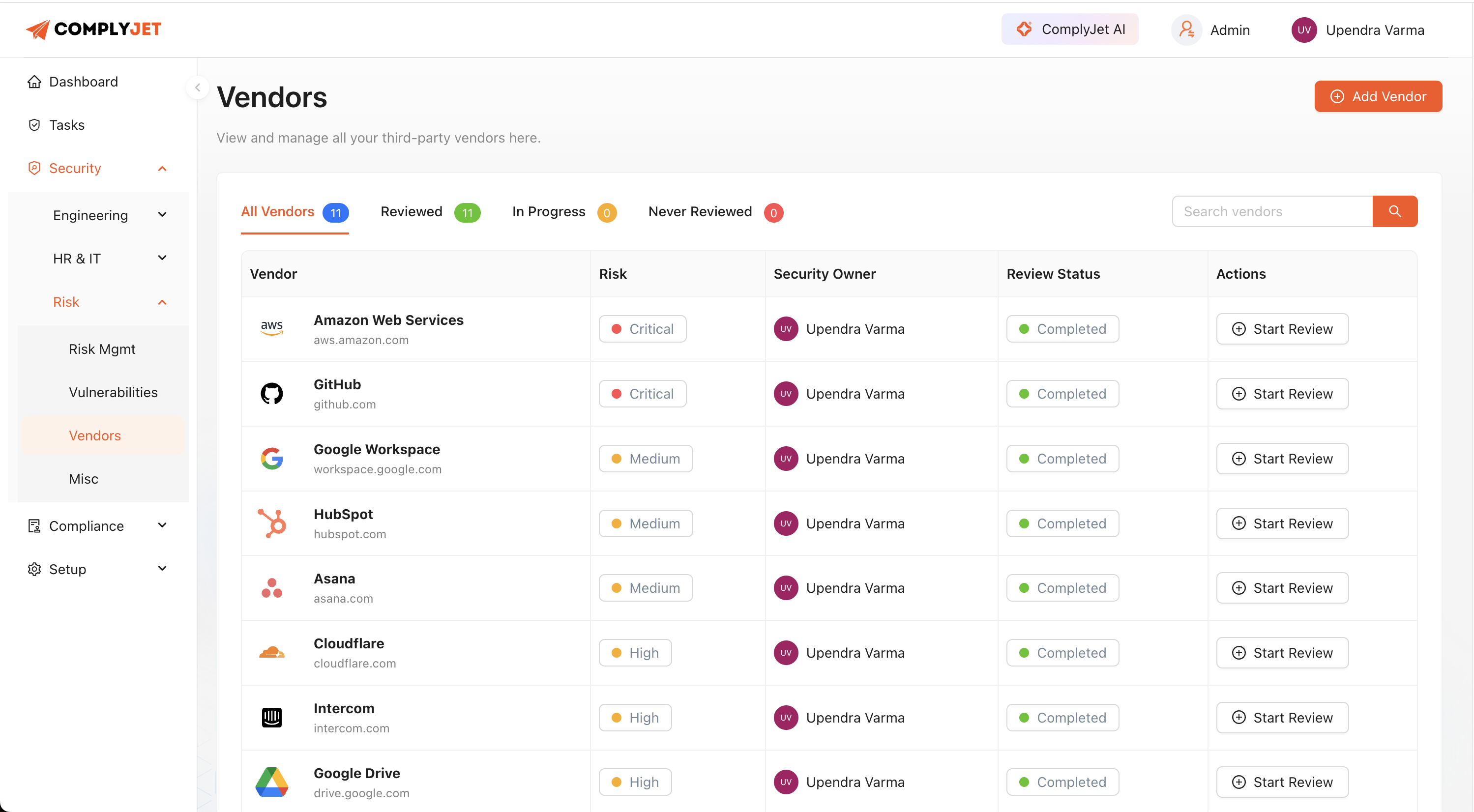Expand the HR & IT section
This screenshot has height=812, width=1474.
click(162, 258)
